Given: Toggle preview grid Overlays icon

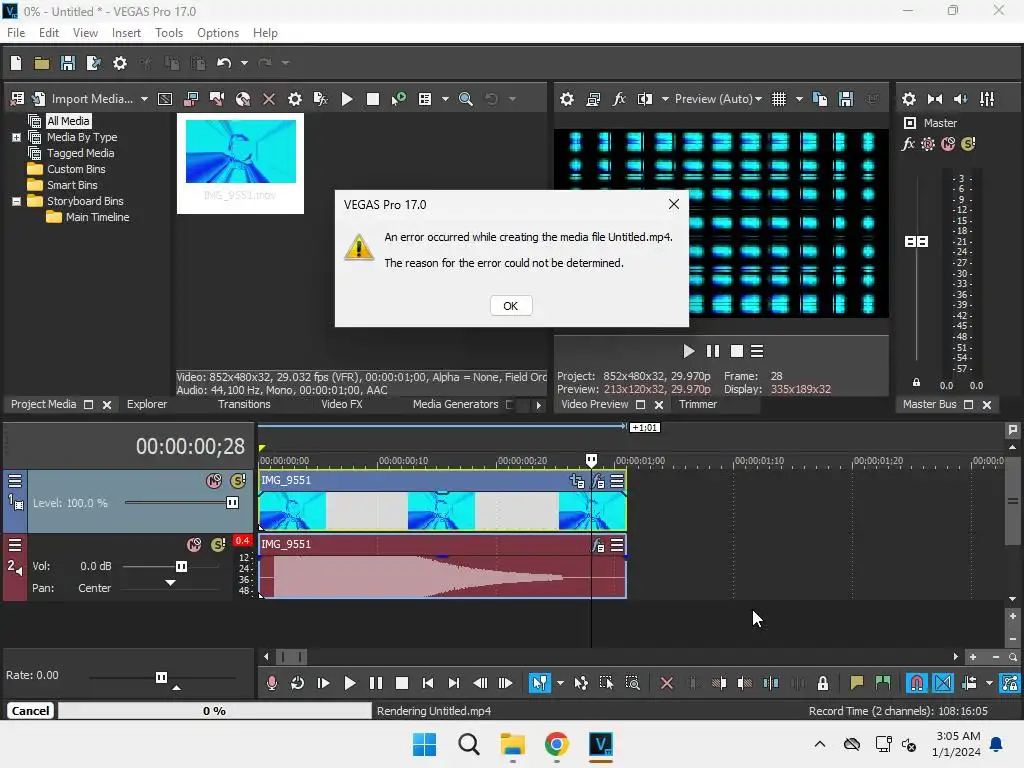Looking at the screenshot, I should pyautogui.click(x=778, y=99).
